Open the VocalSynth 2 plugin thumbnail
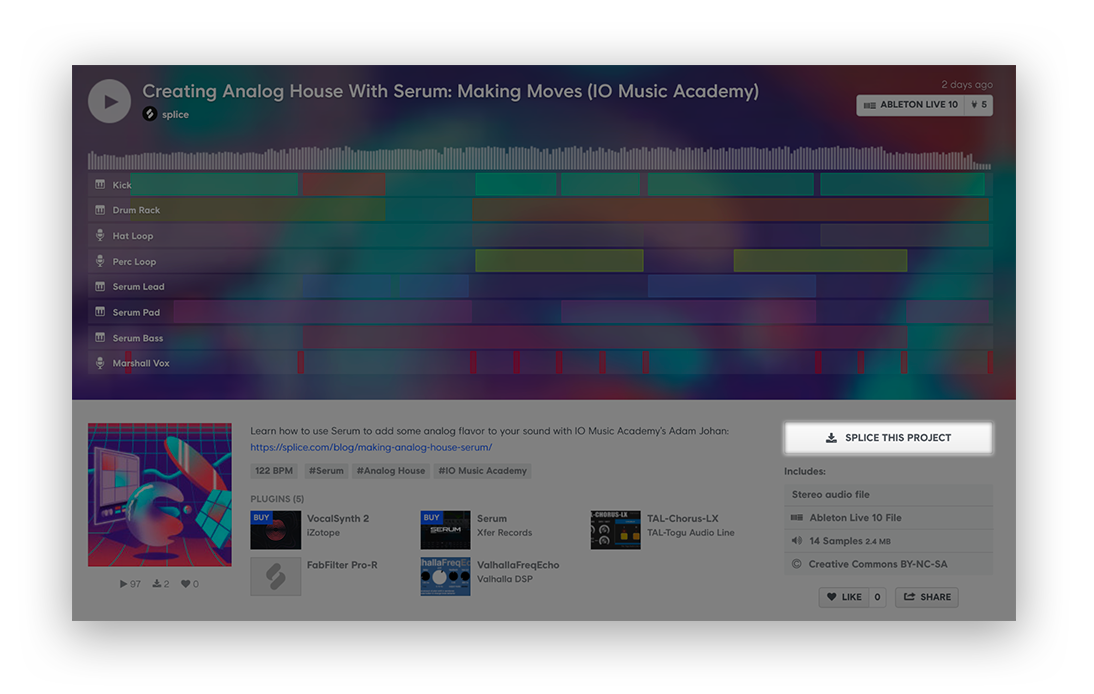This screenshot has height=694, width=1094. 276,530
